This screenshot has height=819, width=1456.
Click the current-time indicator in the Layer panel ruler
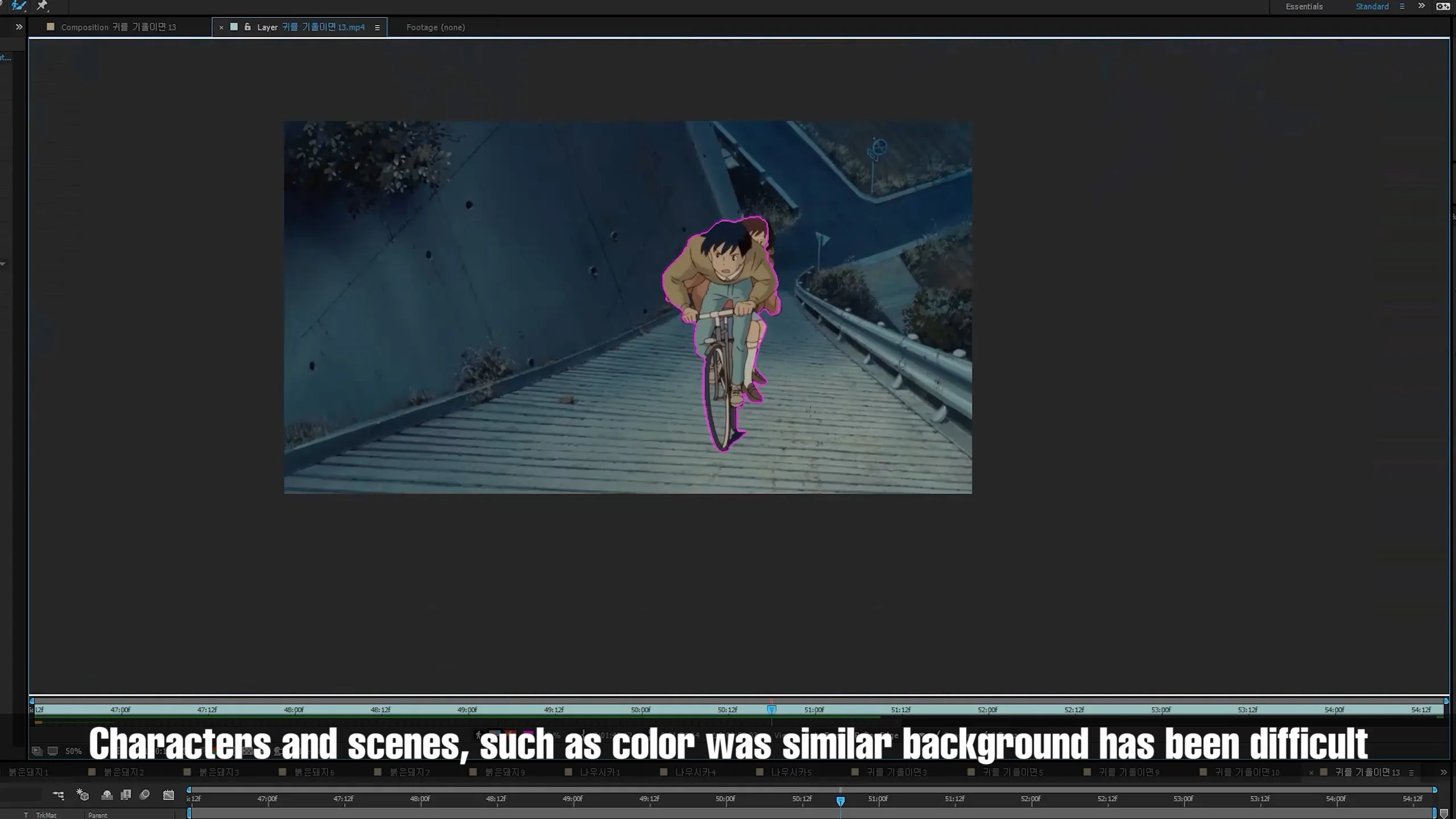771,709
